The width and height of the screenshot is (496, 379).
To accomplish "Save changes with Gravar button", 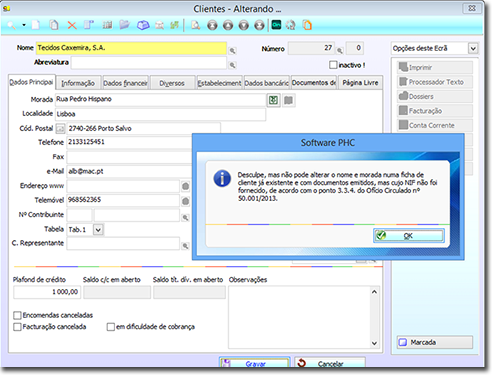I will click(255, 363).
